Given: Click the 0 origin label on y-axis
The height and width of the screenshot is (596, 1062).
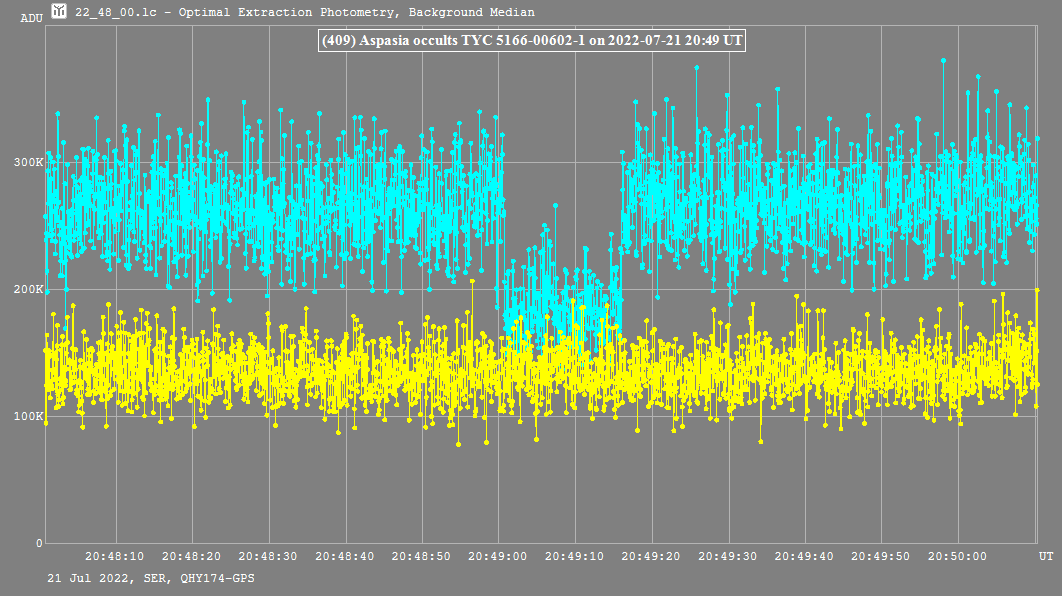Looking at the screenshot, I should 39,543.
